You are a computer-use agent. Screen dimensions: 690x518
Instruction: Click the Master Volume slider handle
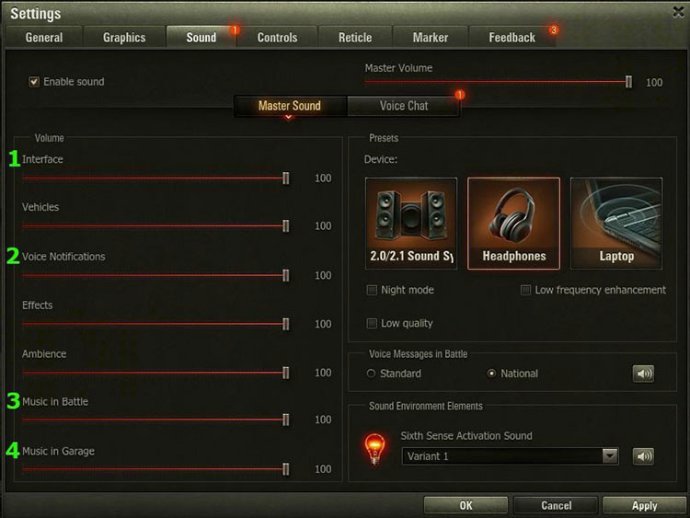click(x=629, y=82)
